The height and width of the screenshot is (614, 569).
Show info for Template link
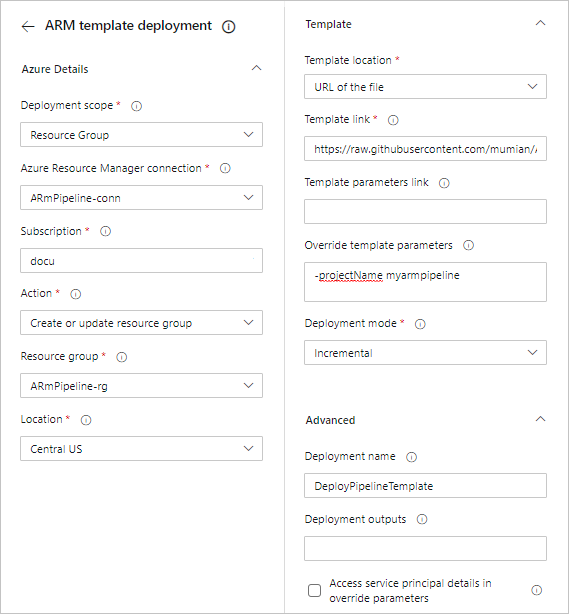pyautogui.click(x=393, y=120)
